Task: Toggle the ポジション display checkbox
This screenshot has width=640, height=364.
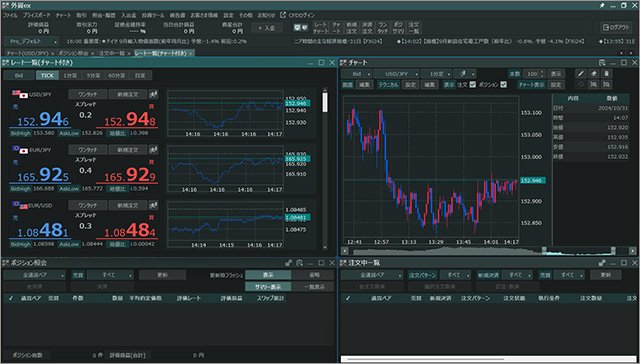Action: pyautogui.click(x=503, y=84)
